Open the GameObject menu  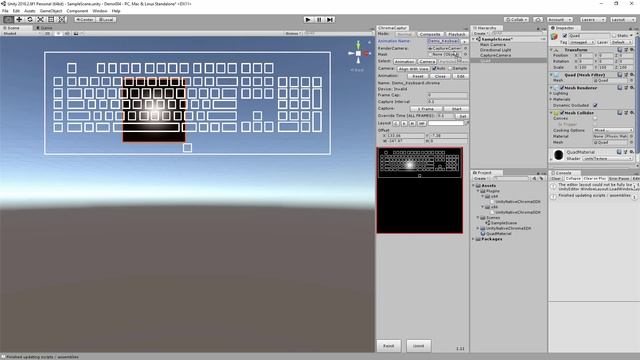tap(51, 11)
